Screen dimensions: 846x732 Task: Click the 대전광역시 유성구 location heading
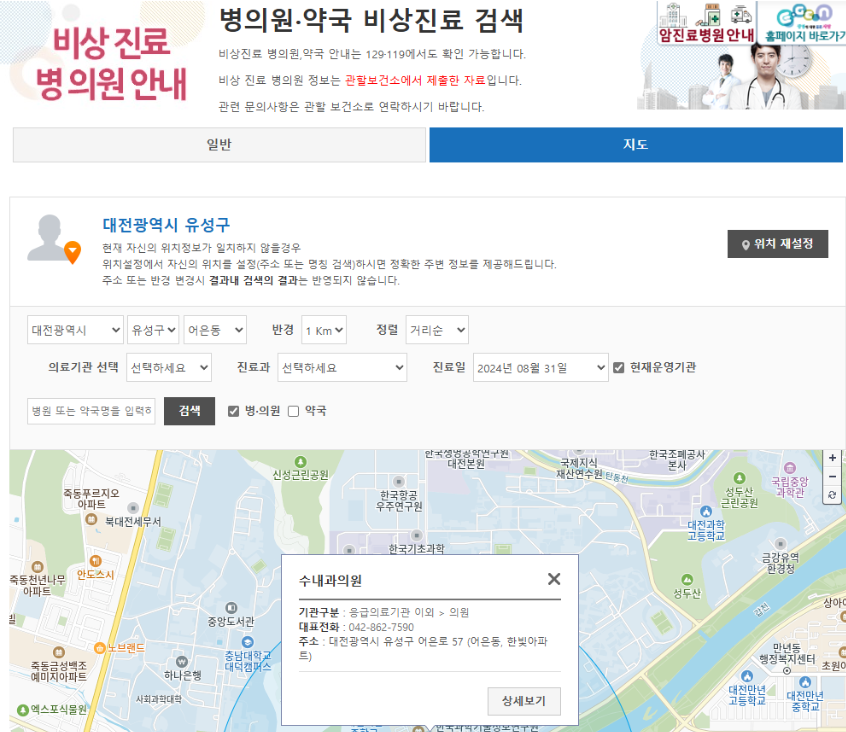click(x=166, y=224)
